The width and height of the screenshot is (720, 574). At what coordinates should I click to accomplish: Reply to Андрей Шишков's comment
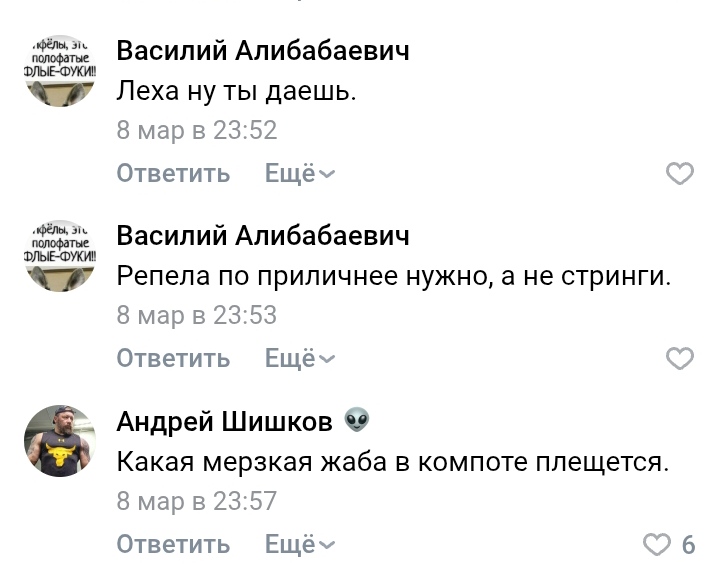click(x=173, y=545)
